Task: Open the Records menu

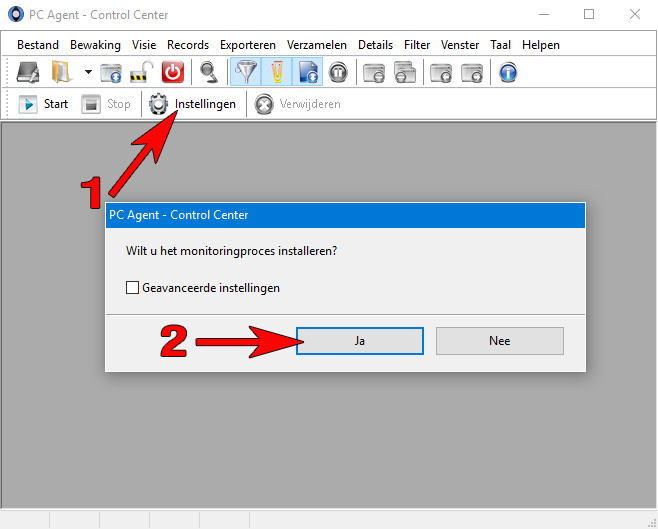Action: click(x=188, y=44)
